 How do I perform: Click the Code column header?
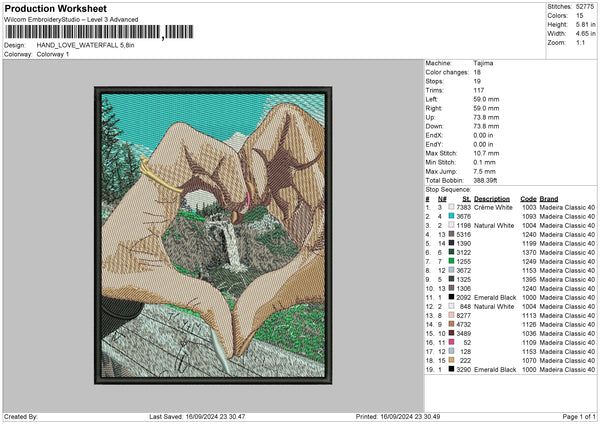click(528, 199)
